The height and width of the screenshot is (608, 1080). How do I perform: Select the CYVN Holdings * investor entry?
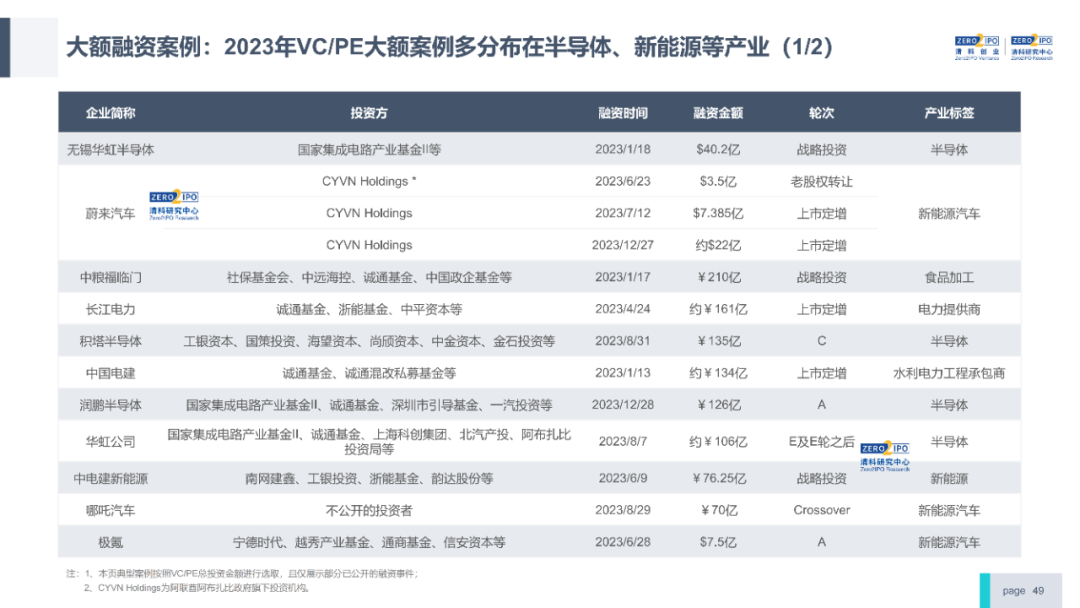point(369,181)
